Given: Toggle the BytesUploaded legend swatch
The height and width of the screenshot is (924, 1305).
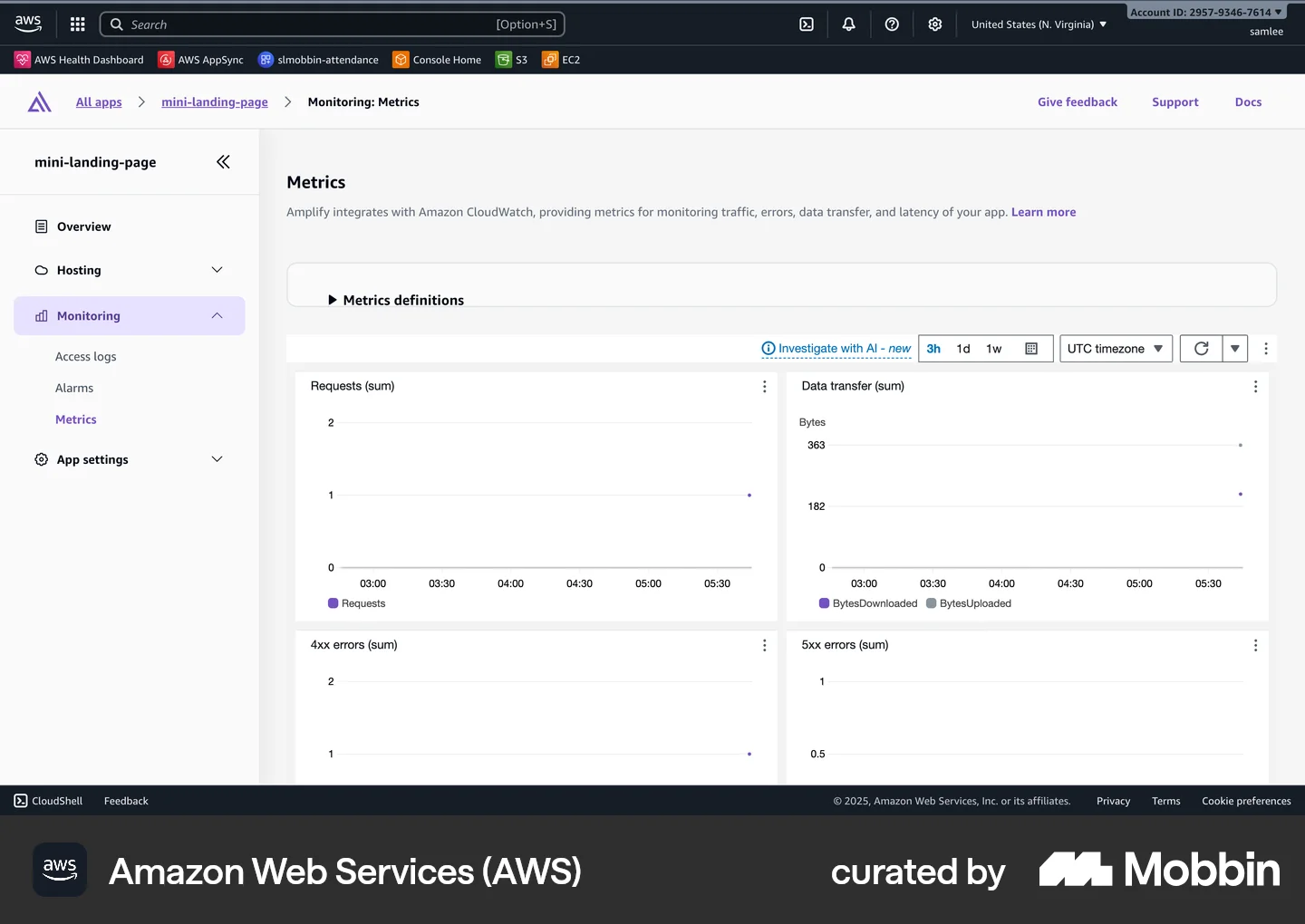Looking at the screenshot, I should 931,603.
